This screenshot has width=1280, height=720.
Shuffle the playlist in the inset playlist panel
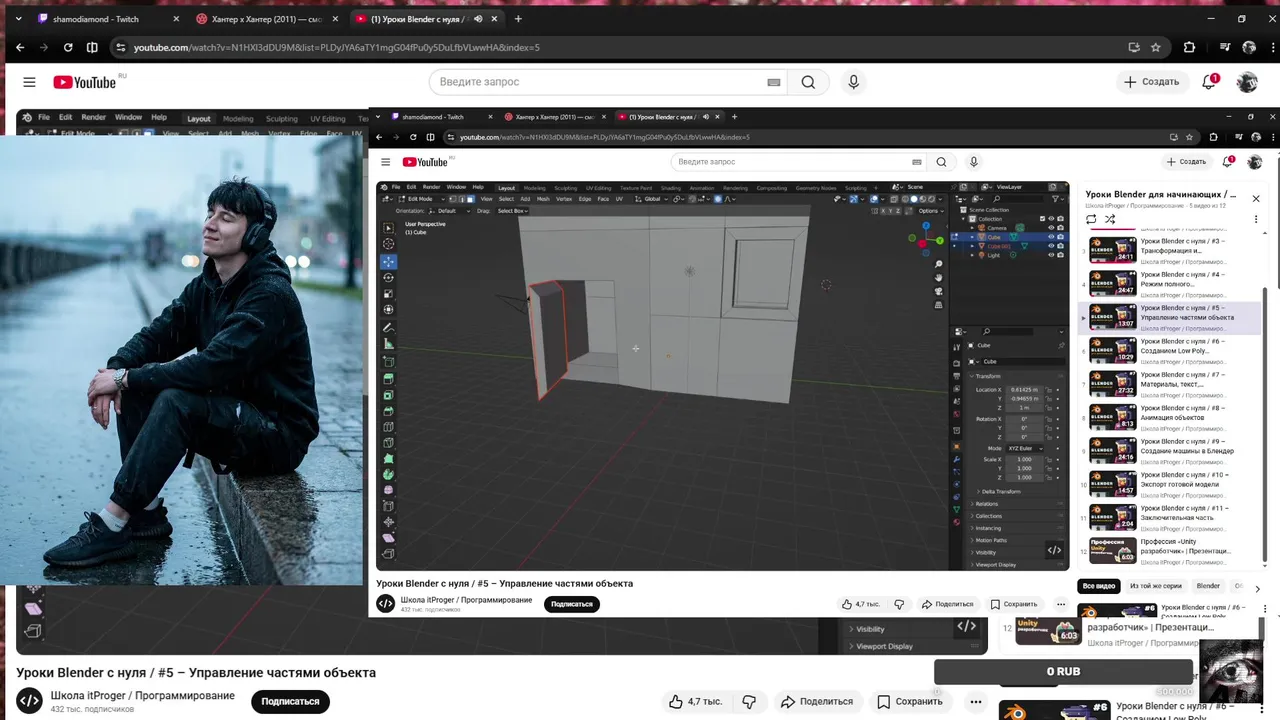pyautogui.click(x=1109, y=219)
